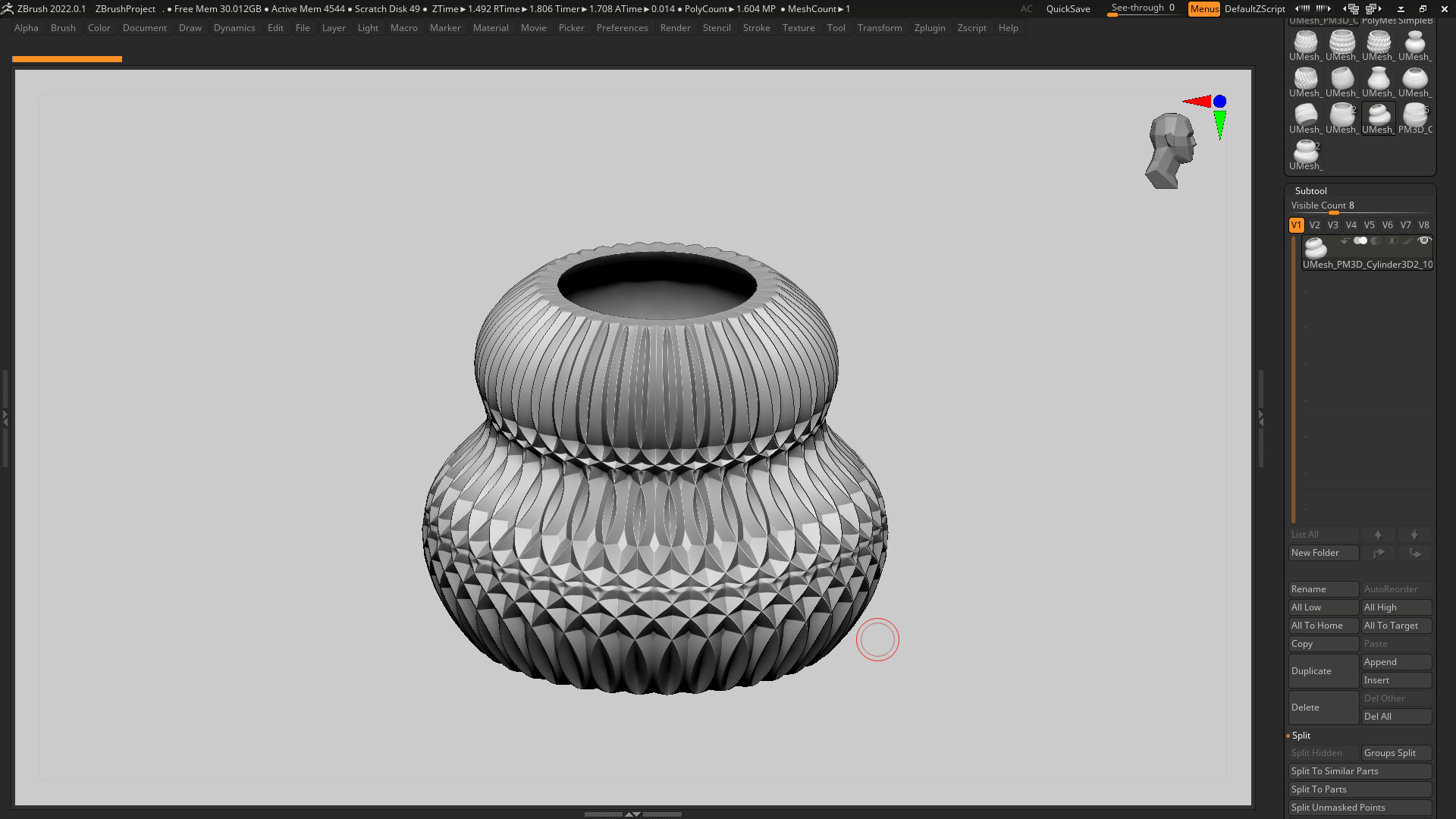Image resolution: width=1456 pixels, height=819 pixels.
Task: Open the Stroke menu
Action: pos(756,28)
